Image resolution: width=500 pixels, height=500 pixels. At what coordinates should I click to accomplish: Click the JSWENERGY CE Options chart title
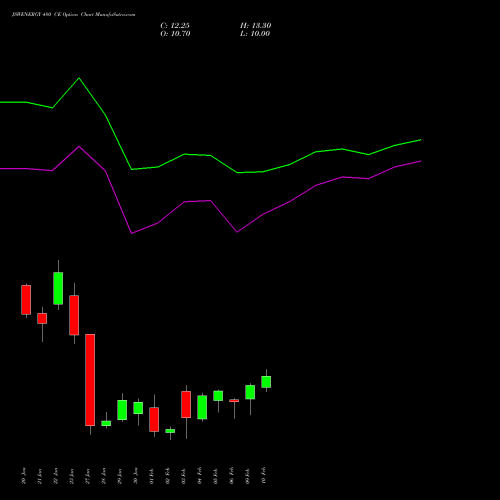click(x=74, y=15)
